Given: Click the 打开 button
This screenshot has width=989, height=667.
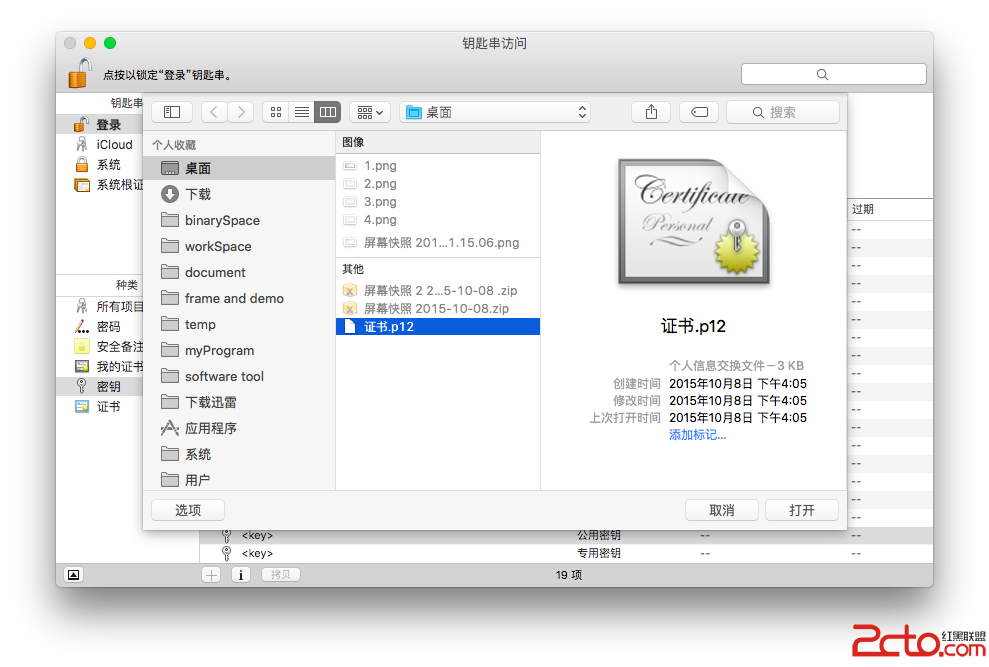Looking at the screenshot, I should point(801,510).
